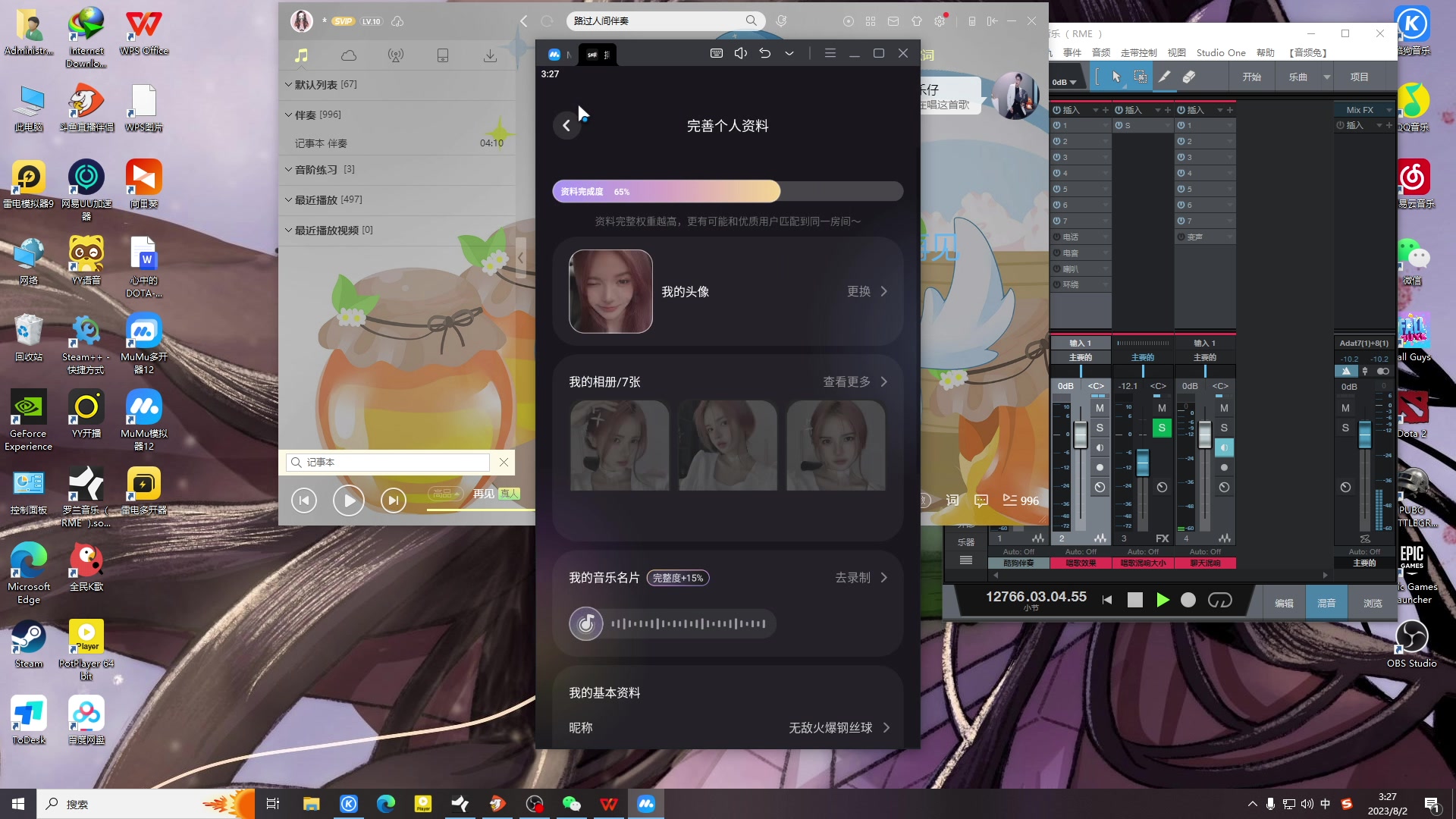The image size is (1456, 819).
Task: Open the 音频 menu in Studio One
Action: 1101,53
